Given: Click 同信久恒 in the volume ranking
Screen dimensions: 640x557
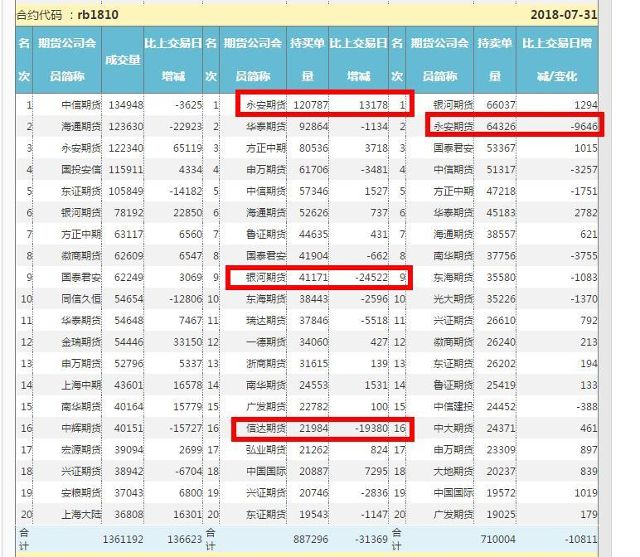Looking at the screenshot, I should point(81,299).
